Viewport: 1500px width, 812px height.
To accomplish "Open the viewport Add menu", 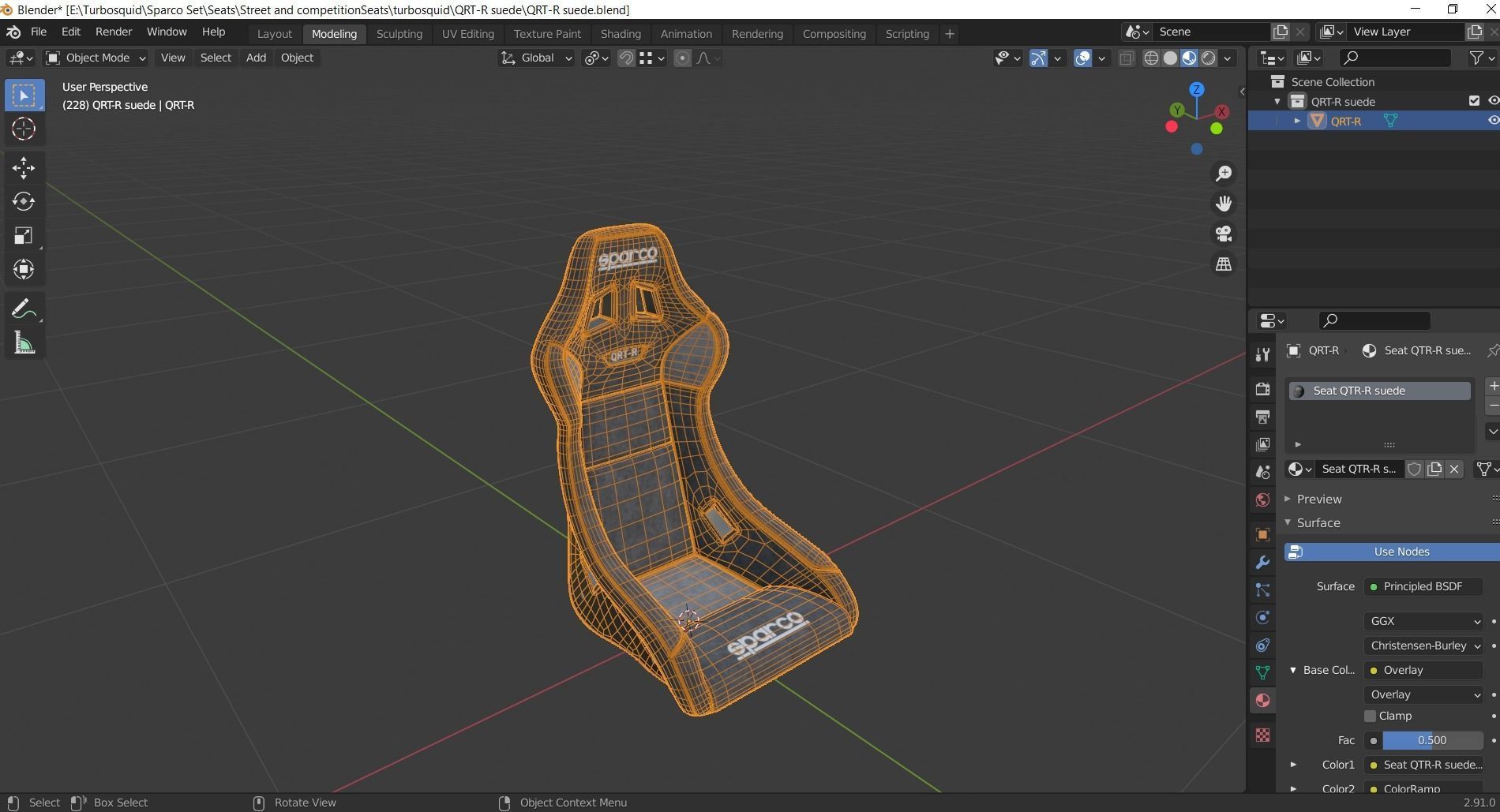I will coord(256,58).
